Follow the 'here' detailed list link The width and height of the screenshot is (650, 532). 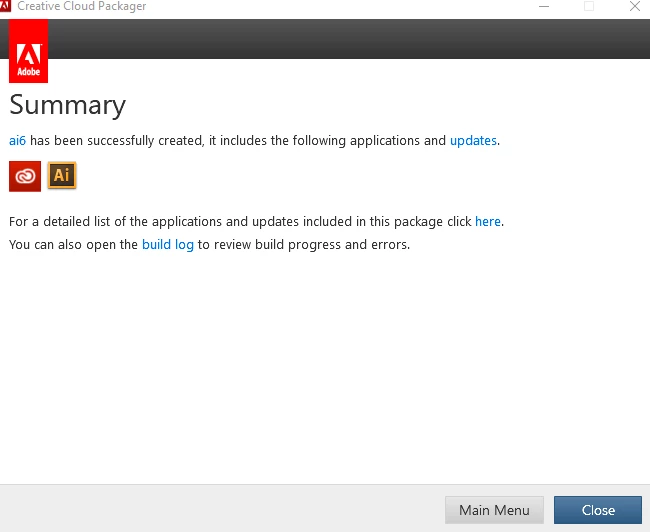(x=488, y=221)
